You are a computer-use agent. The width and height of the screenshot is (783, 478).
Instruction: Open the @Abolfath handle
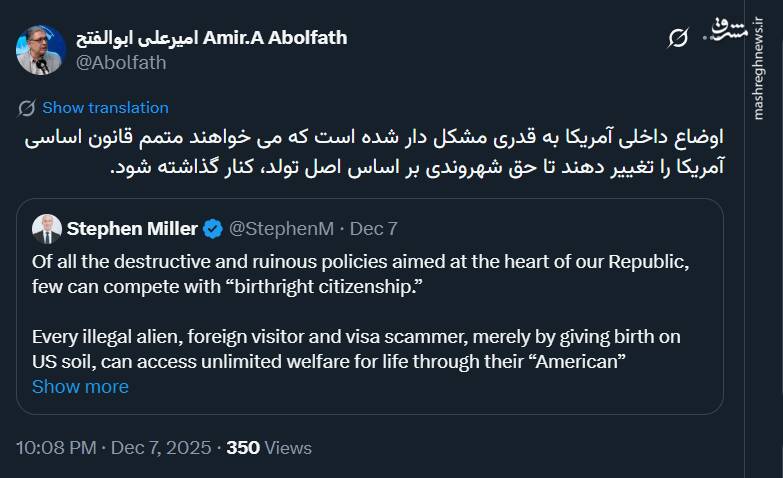[122, 62]
